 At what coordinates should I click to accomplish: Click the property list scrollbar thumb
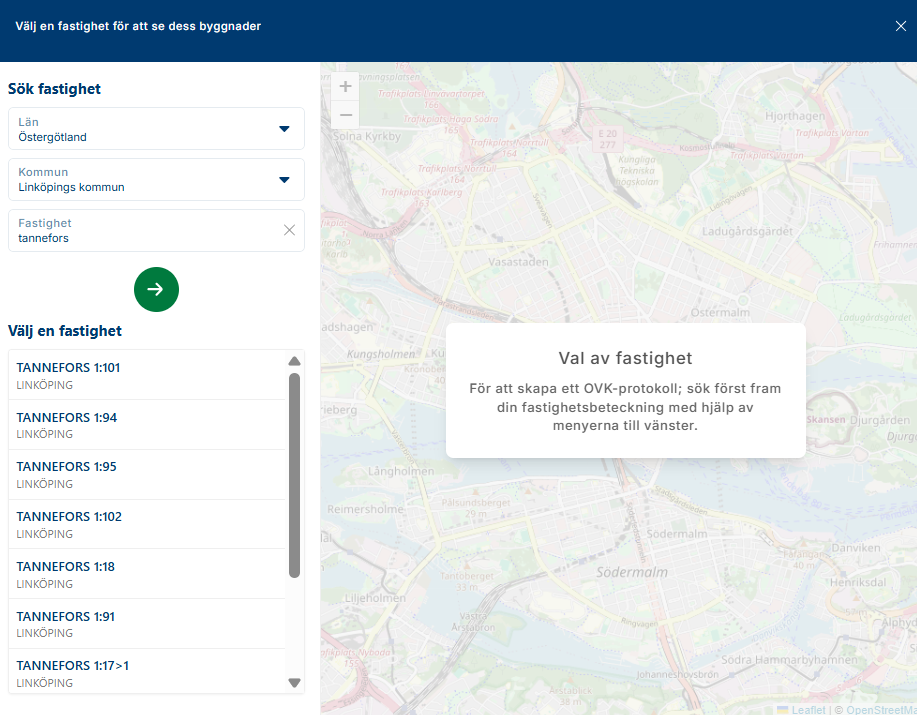click(294, 475)
